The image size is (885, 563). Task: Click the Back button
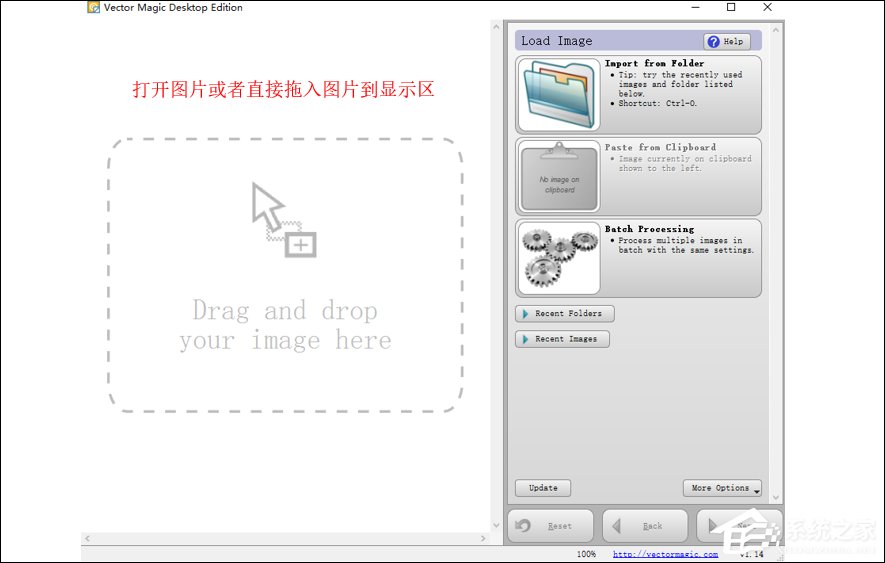pos(645,526)
